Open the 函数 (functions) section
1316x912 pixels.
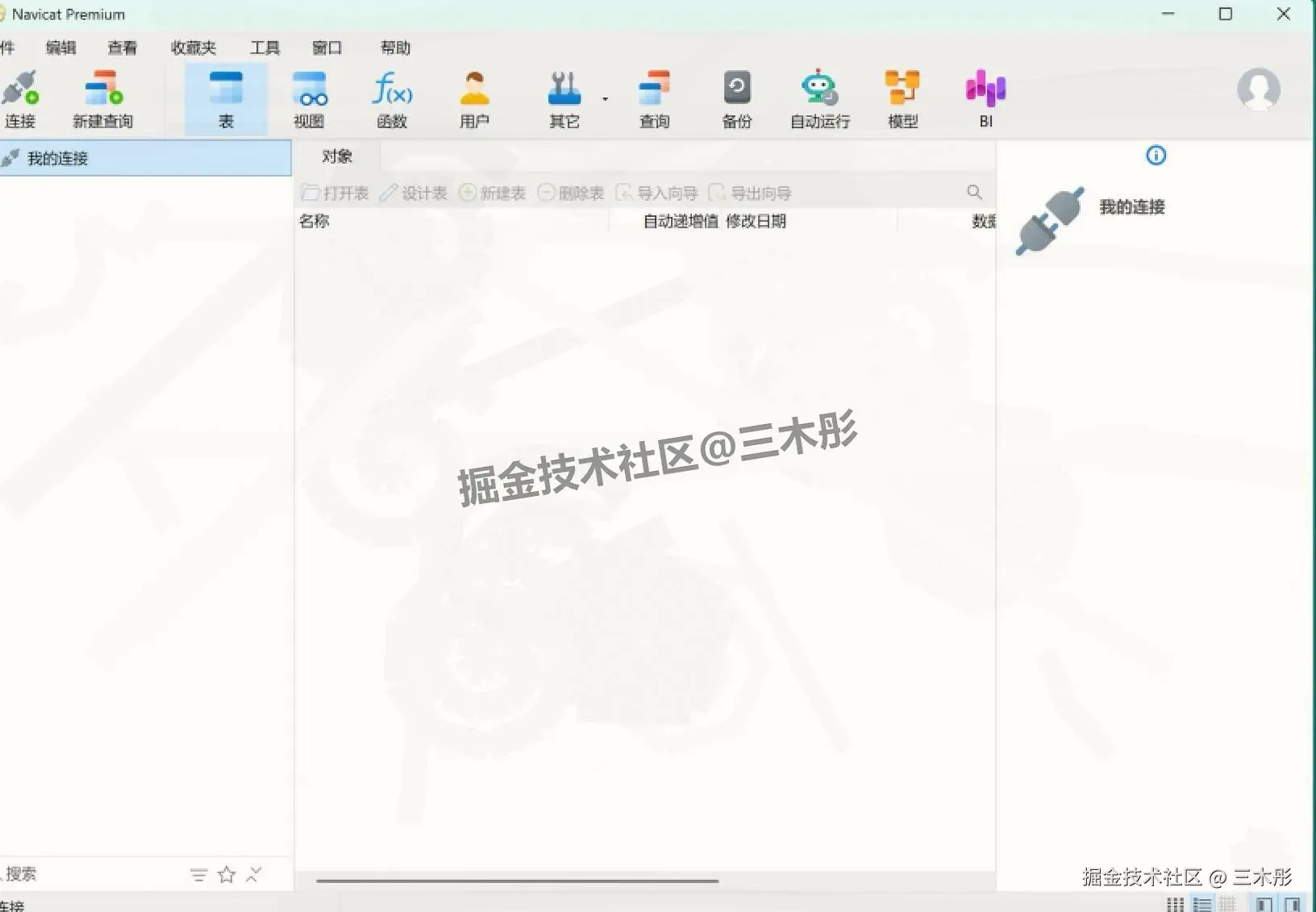[392, 98]
